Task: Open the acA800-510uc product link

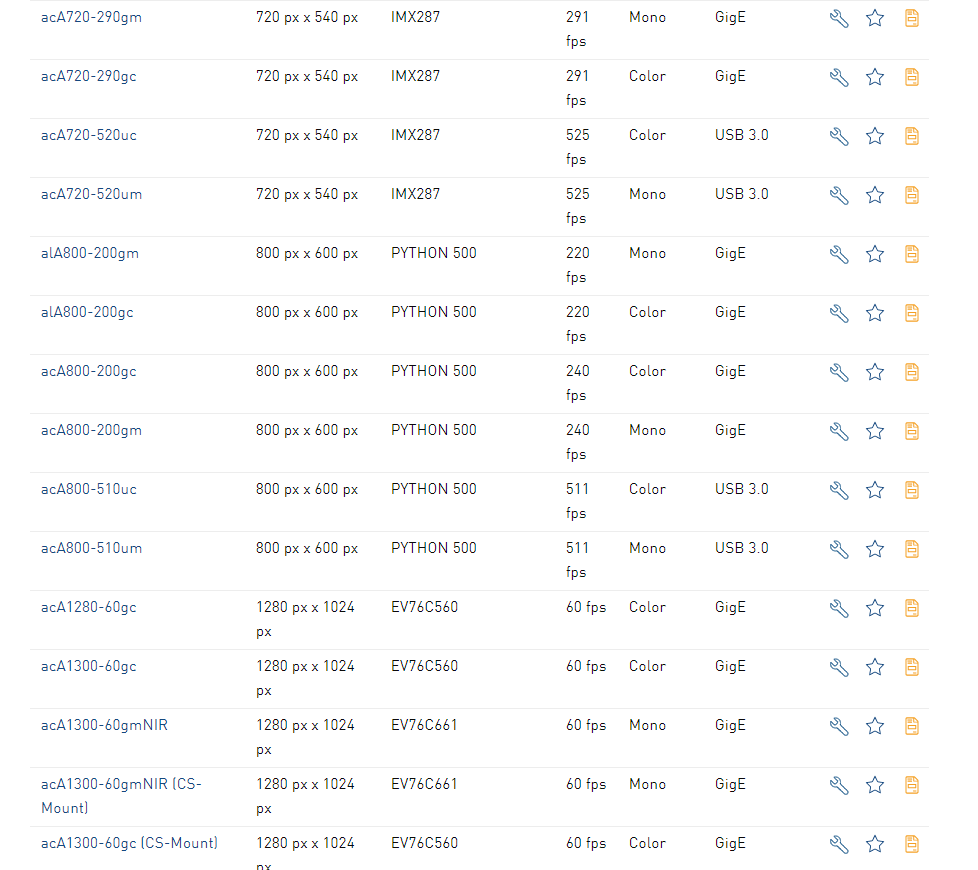Action: (x=89, y=489)
